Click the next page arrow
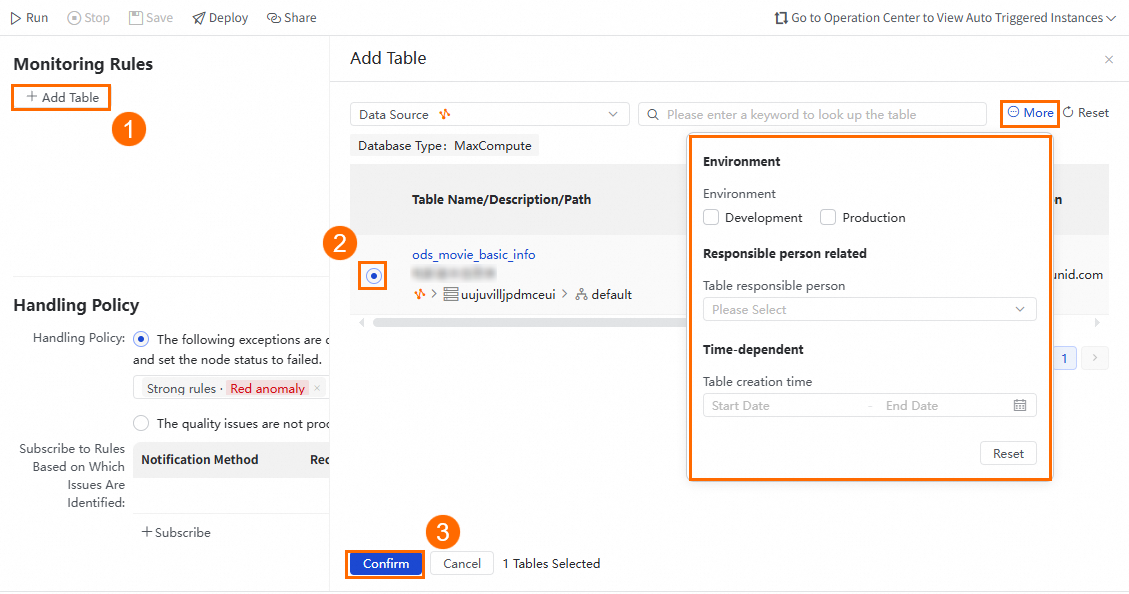This screenshot has height=594, width=1129. tap(1094, 358)
